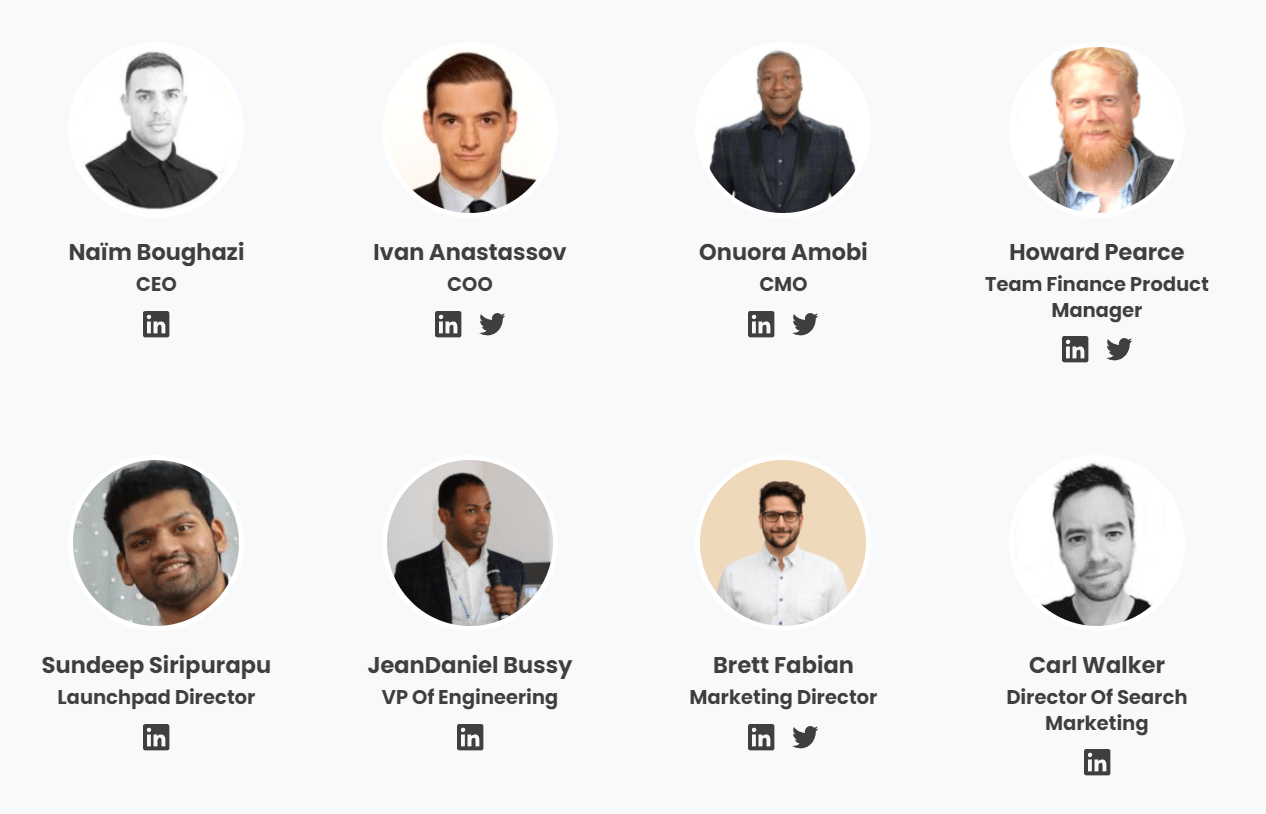Select the CEO title under Naïm Boughazi
The image size is (1266, 814).
(156, 284)
